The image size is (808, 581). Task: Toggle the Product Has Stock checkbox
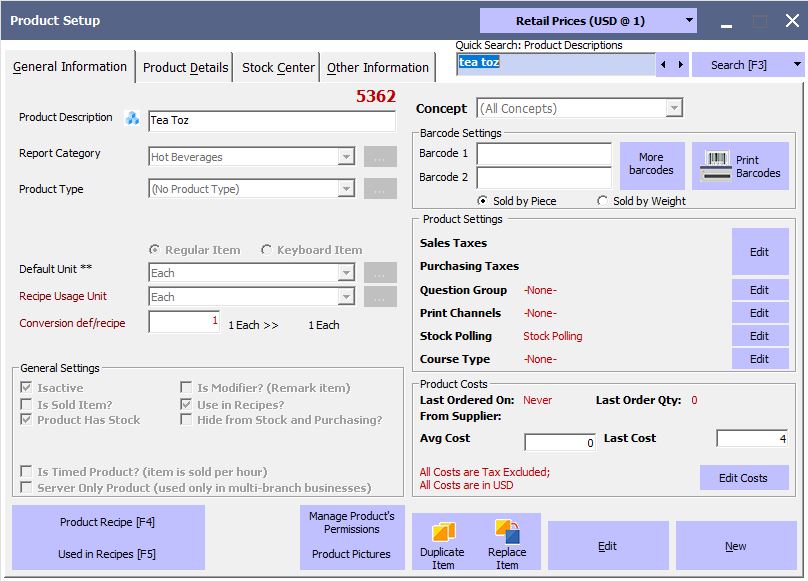pyautogui.click(x=26, y=420)
